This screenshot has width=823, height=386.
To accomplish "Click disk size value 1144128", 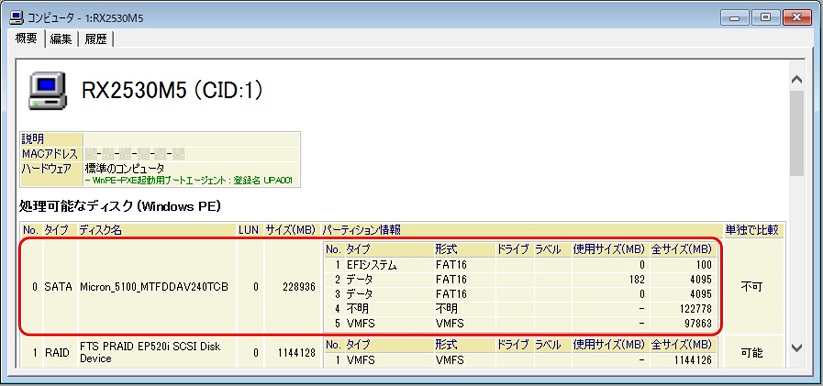I will tap(296, 353).
